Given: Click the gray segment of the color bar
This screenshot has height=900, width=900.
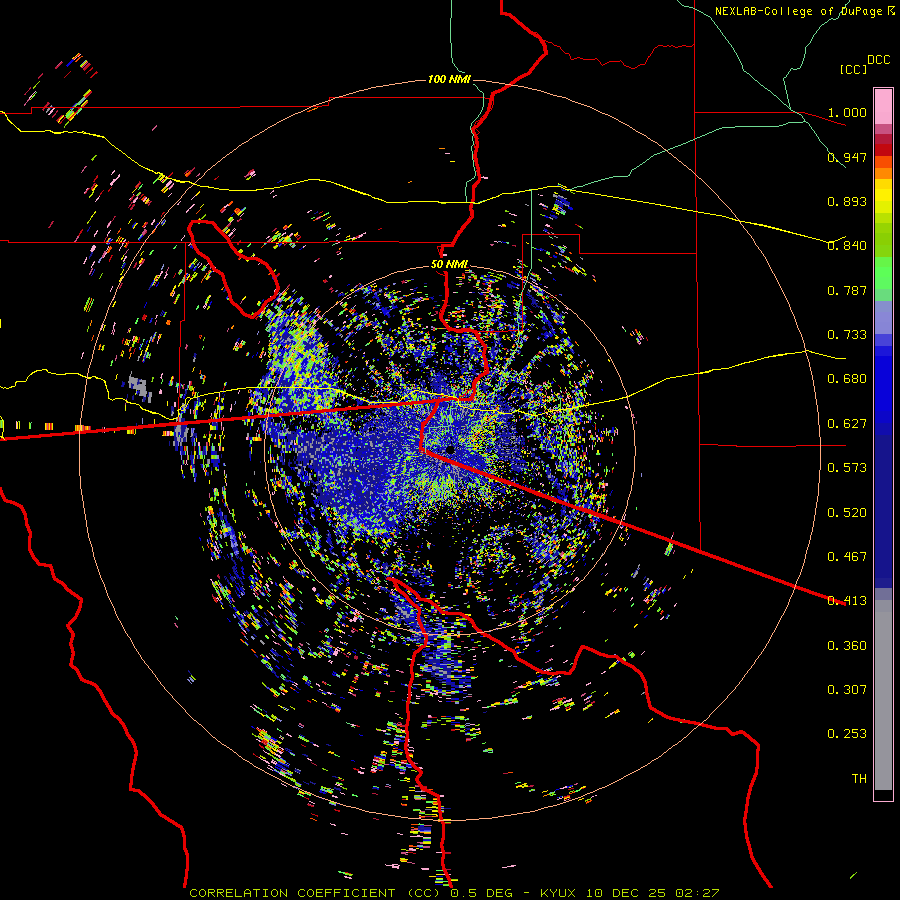Looking at the screenshot, I should 883,695.
